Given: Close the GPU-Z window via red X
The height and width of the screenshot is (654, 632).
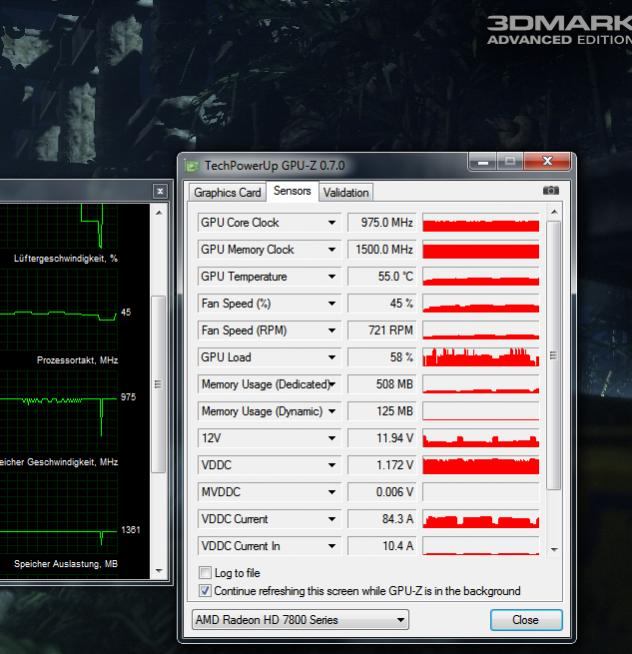Looking at the screenshot, I should coord(547,162).
